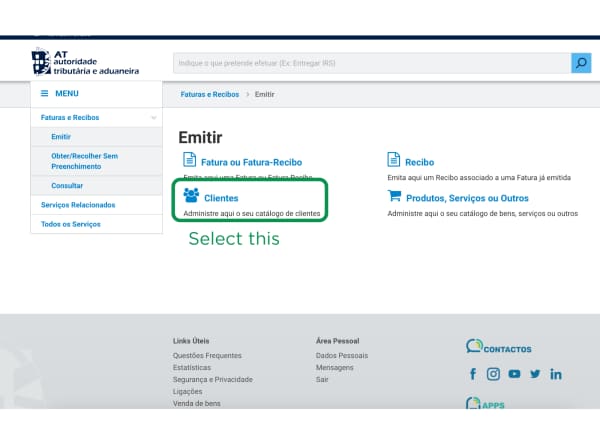Click the search magnifier button
Image resolution: width=600 pixels, height=429 pixels.
(581, 63)
